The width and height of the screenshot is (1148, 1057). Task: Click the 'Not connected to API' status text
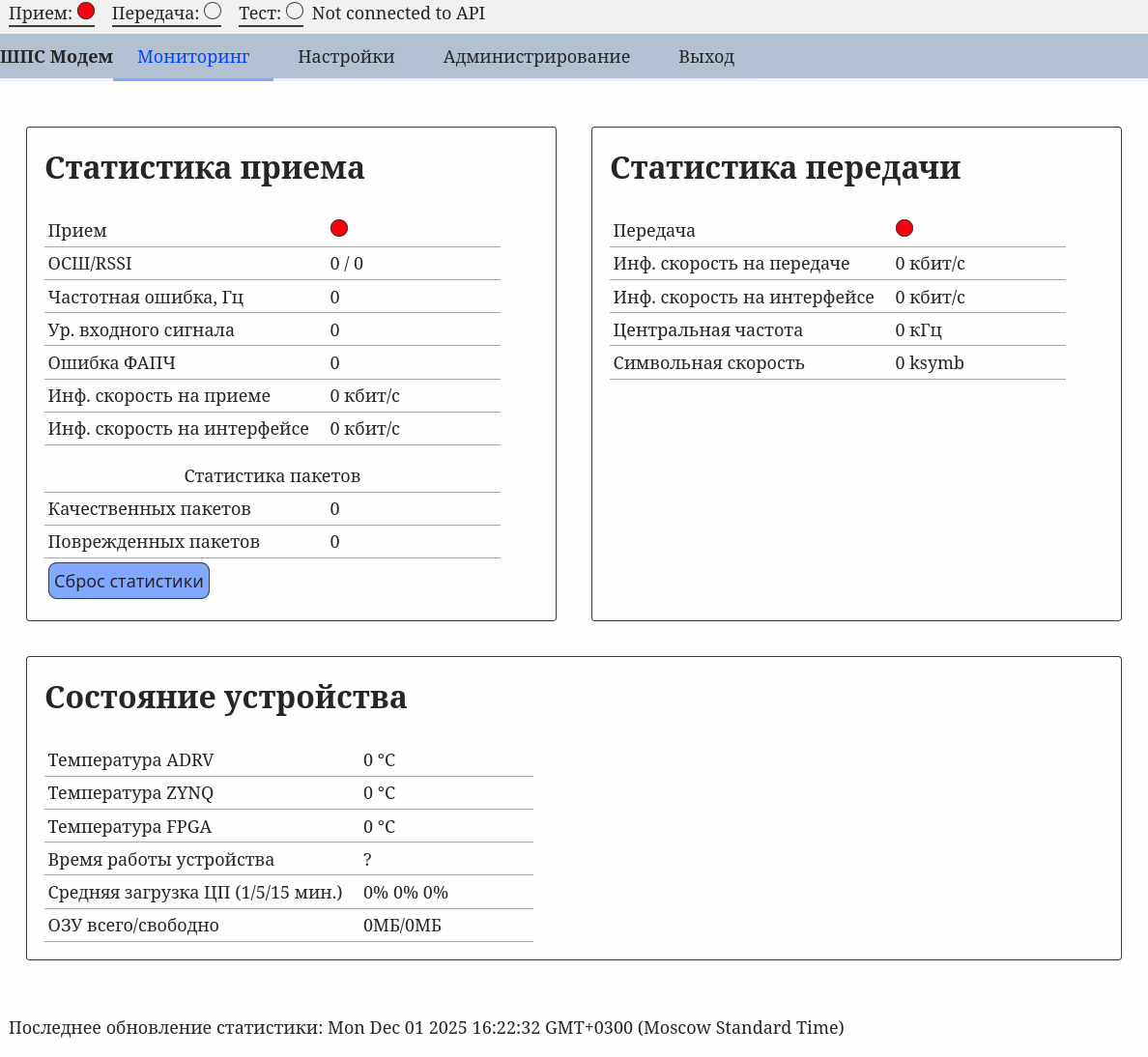pyautogui.click(x=398, y=14)
